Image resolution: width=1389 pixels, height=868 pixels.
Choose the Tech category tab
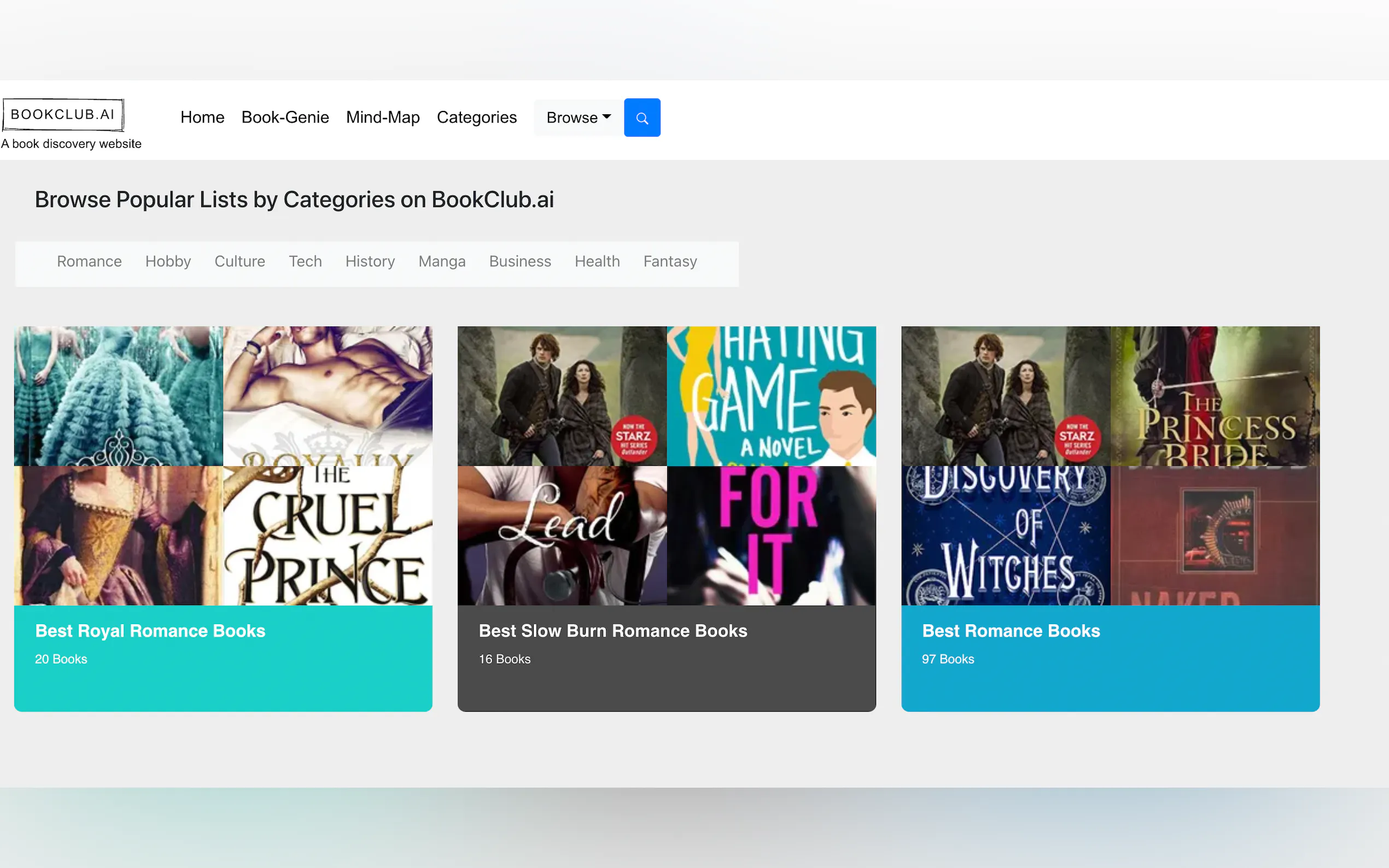click(x=305, y=262)
